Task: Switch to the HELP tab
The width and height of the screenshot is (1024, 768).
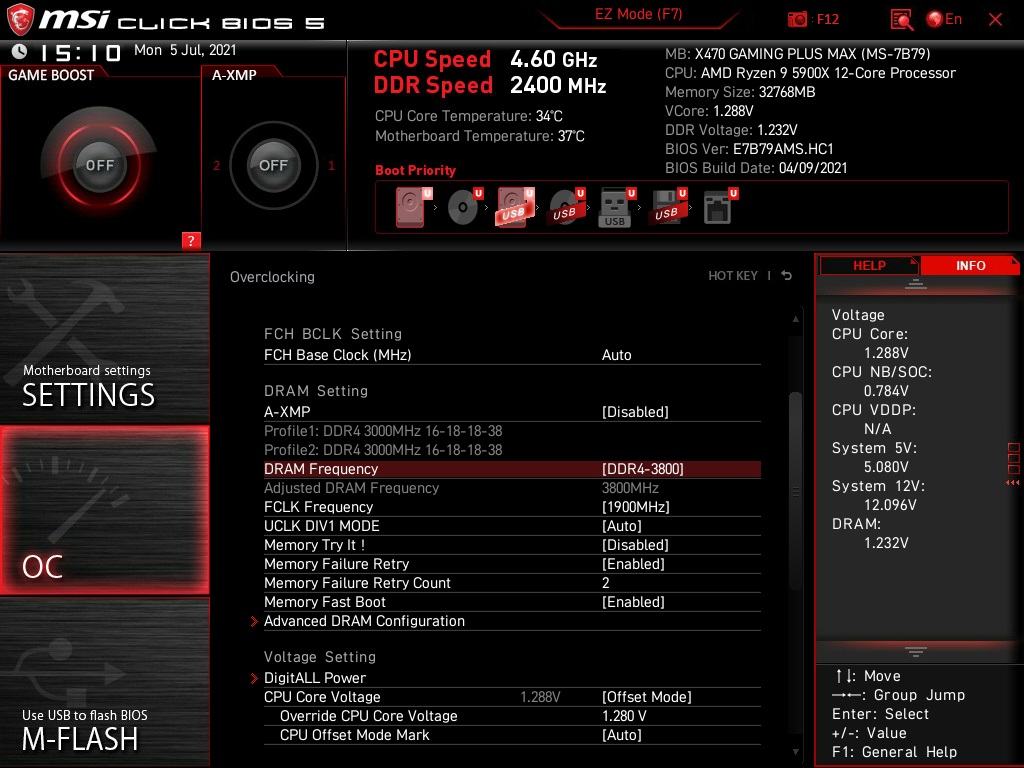Action: [869, 266]
